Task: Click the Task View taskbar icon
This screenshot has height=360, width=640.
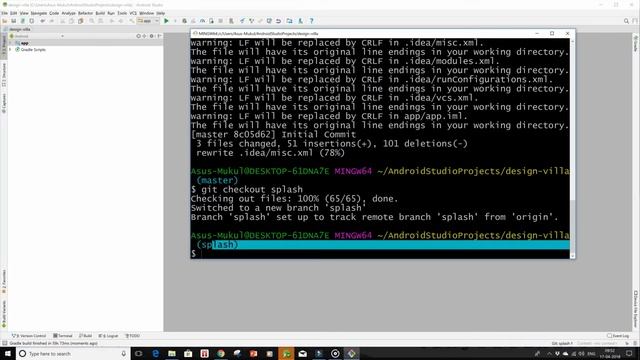Action: tap(138, 353)
